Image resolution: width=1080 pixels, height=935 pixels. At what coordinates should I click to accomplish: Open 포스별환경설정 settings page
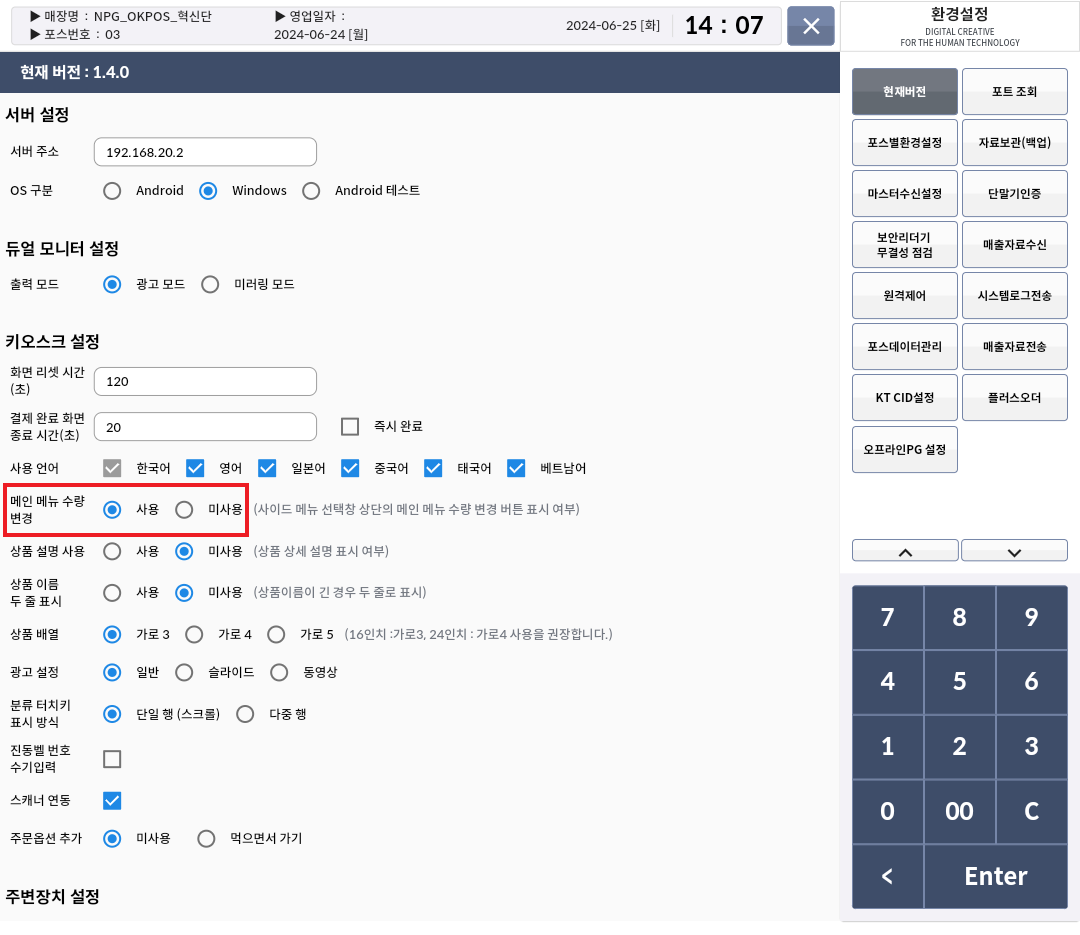click(904, 143)
